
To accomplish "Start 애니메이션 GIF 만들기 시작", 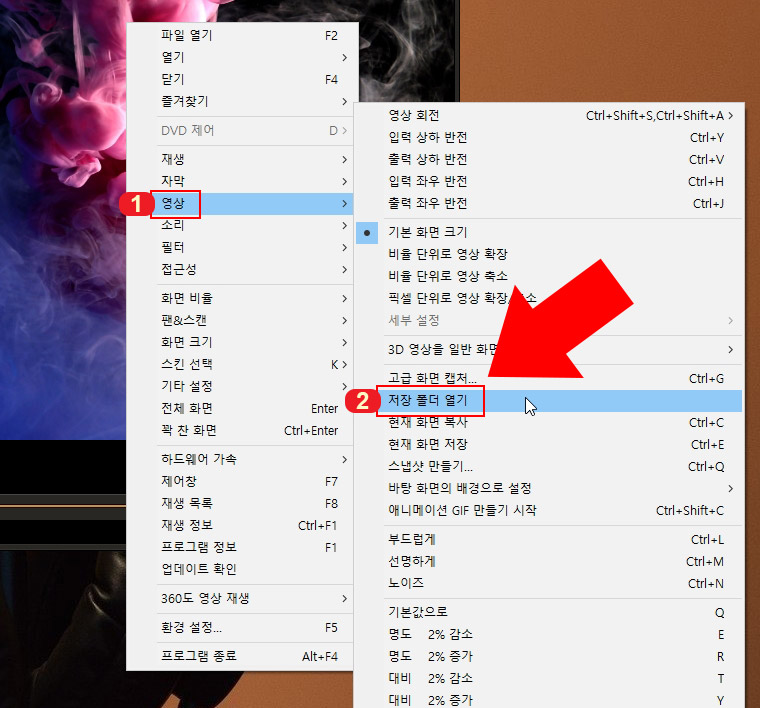I will point(549,510).
